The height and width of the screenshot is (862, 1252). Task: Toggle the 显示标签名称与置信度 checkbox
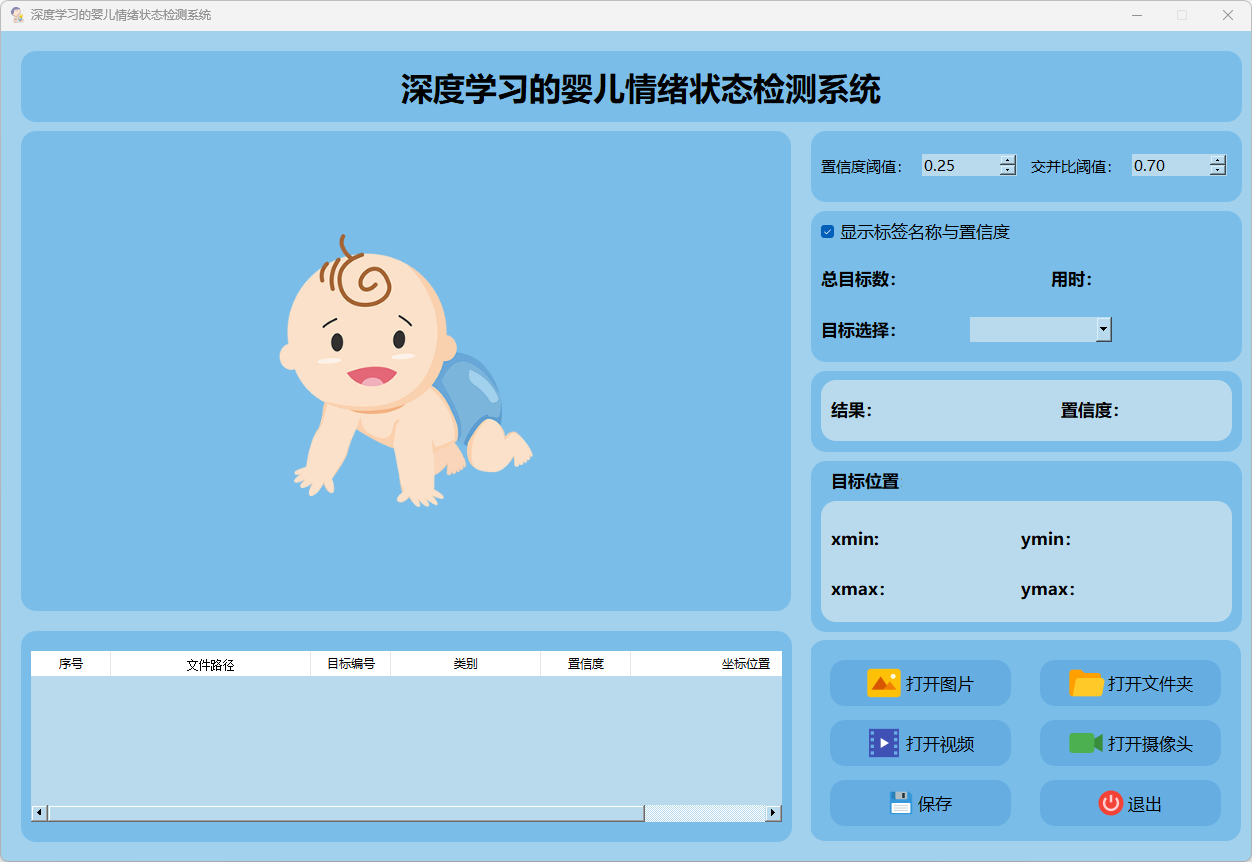(x=828, y=232)
